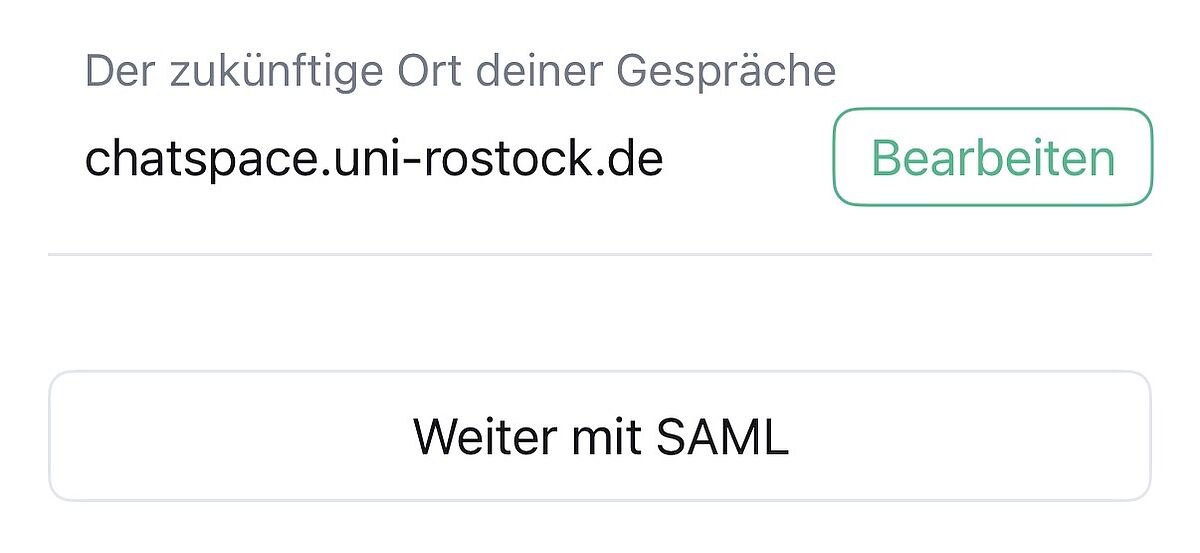Start SAML login with the wide button
Image resolution: width=1200 pixels, height=553 pixels.
click(600, 436)
